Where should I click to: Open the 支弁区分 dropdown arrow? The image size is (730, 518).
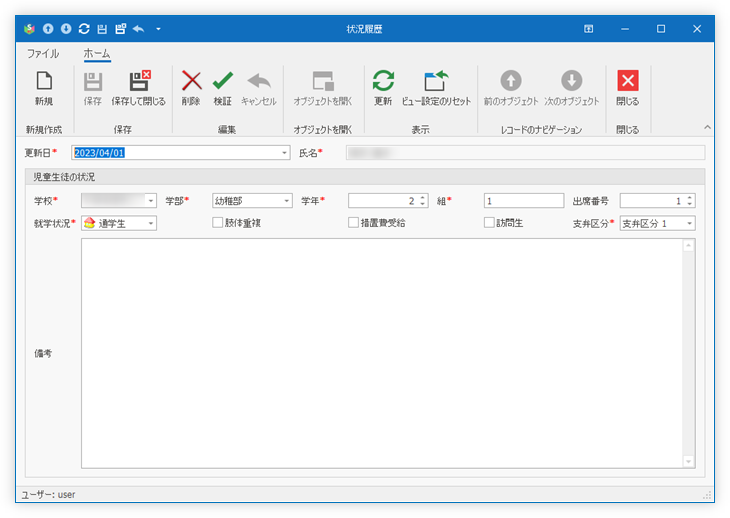coord(689,223)
